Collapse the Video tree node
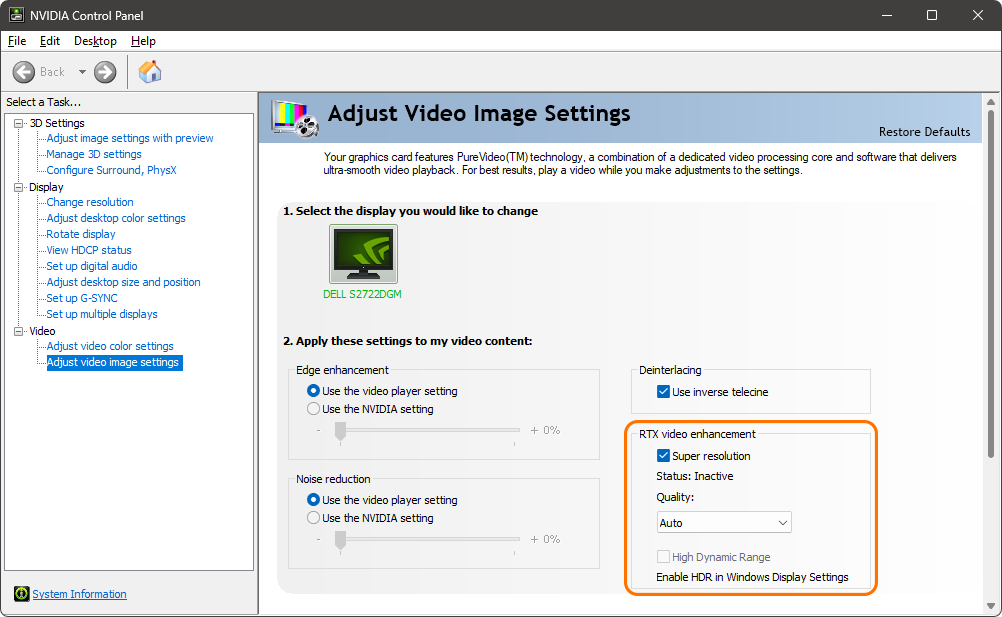Image resolution: width=1002 pixels, height=617 pixels. coord(19,331)
